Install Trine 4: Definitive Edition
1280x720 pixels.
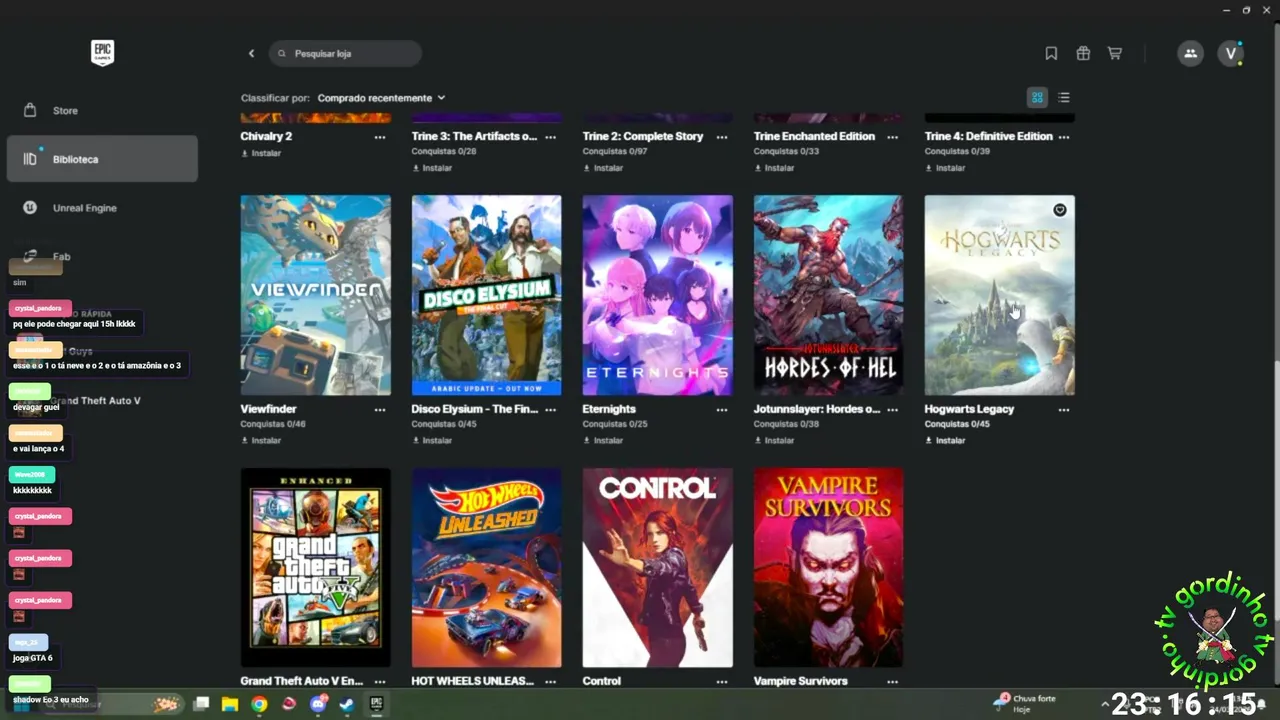click(945, 168)
